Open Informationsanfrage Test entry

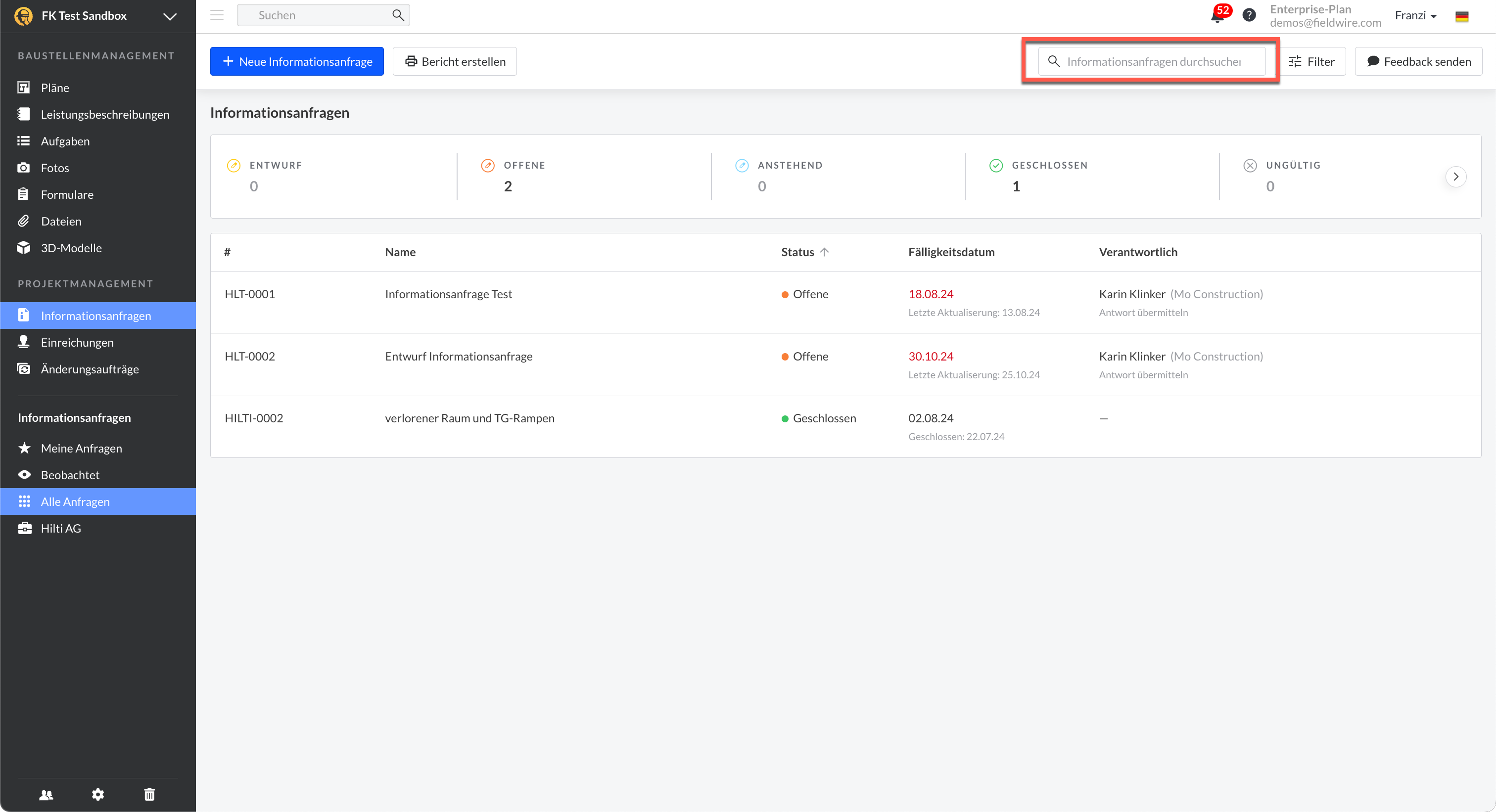pyautogui.click(x=448, y=294)
